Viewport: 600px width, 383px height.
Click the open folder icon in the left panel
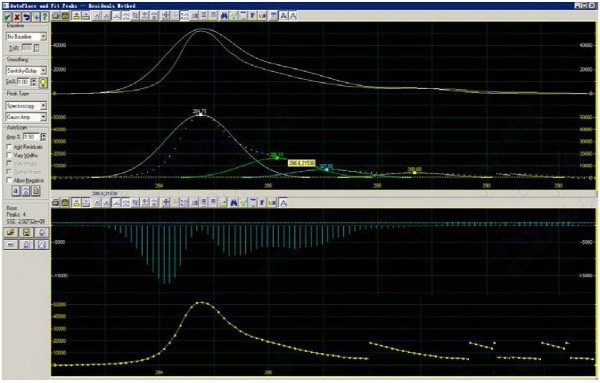point(11,232)
